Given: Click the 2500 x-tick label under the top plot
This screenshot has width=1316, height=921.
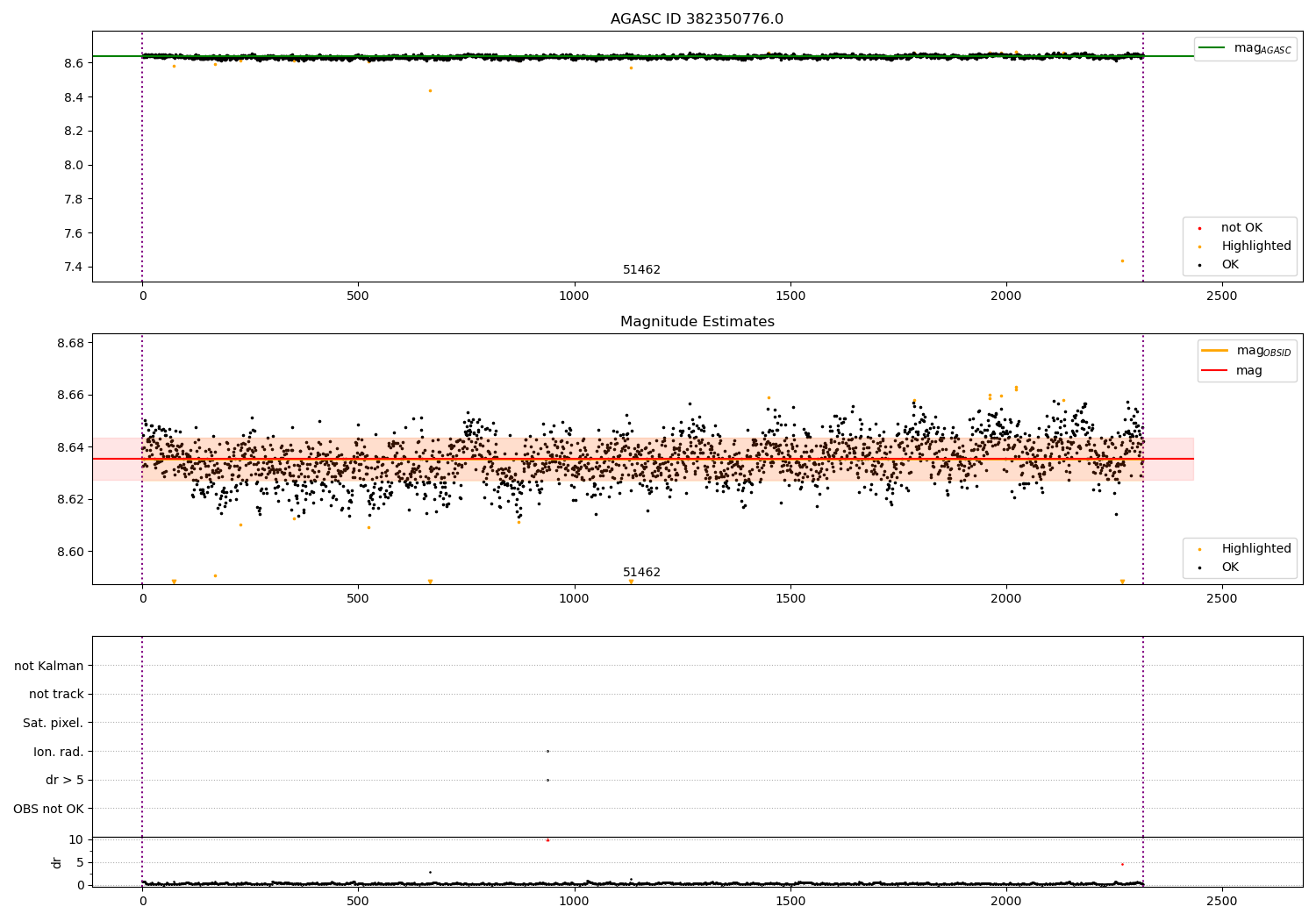Looking at the screenshot, I should (x=1221, y=296).
